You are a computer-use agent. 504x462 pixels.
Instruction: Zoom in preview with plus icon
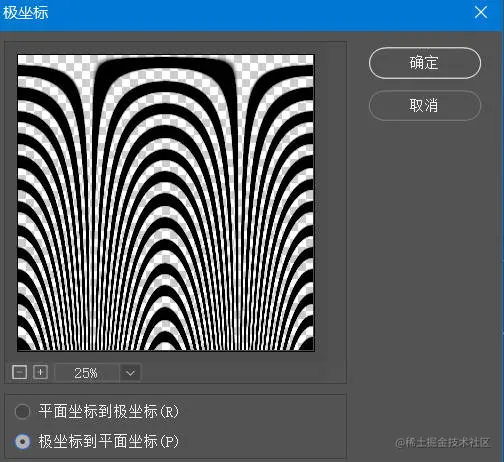41,372
